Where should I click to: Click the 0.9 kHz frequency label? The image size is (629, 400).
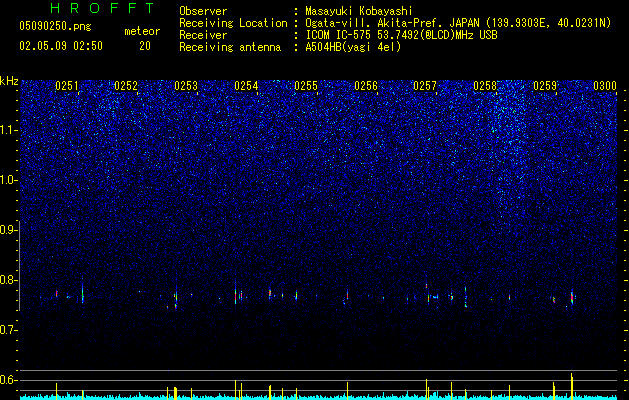point(8,230)
